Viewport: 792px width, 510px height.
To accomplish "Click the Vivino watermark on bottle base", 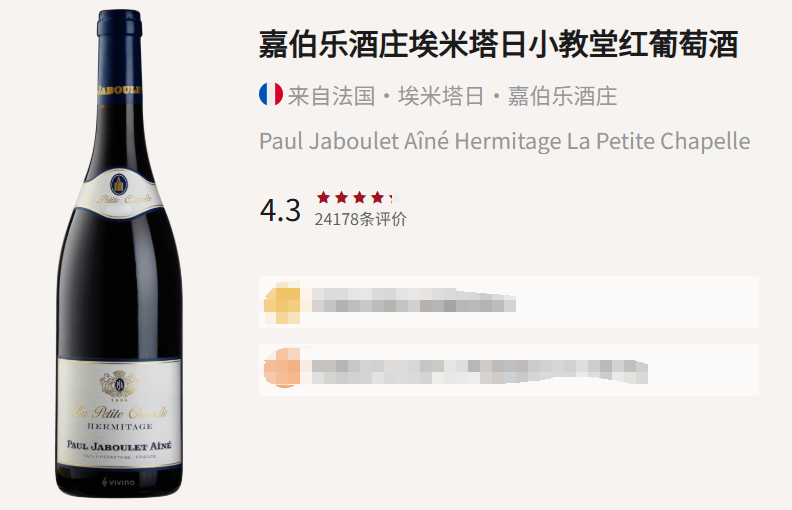I will pyautogui.click(x=119, y=482).
